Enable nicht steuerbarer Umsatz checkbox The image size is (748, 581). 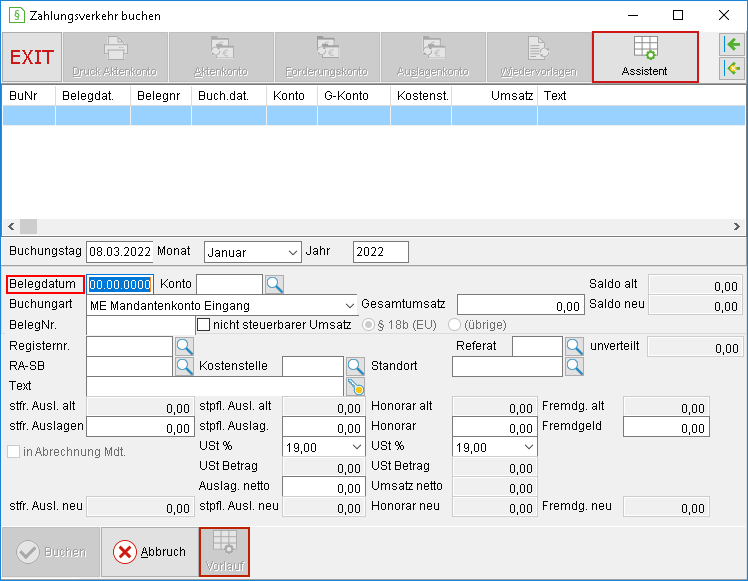tap(204, 325)
